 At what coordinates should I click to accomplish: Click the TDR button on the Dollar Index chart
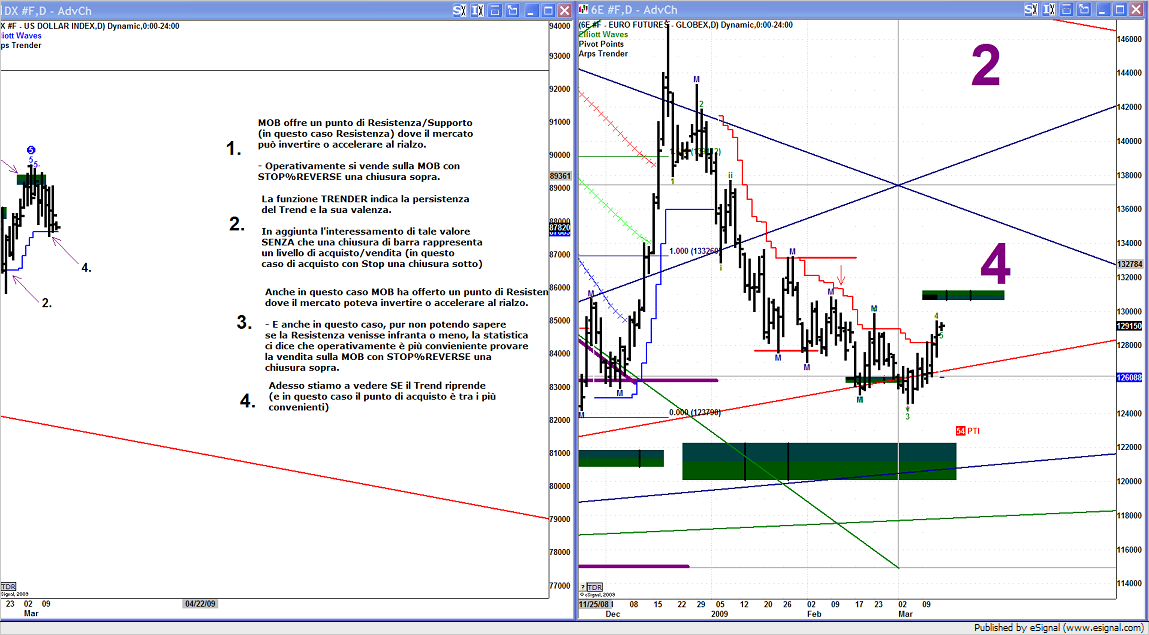coord(9,586)
